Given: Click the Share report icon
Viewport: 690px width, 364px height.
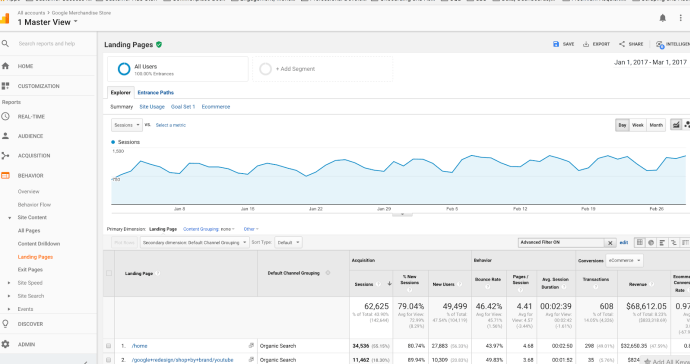Looking at the screenshot, I should 622,44.
